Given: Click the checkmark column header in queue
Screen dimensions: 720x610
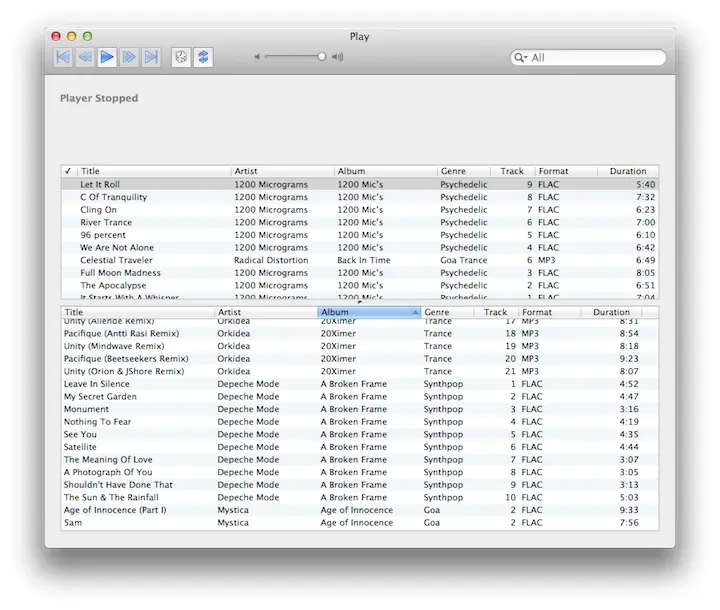Looking at the screenshot, I should 68,171.
